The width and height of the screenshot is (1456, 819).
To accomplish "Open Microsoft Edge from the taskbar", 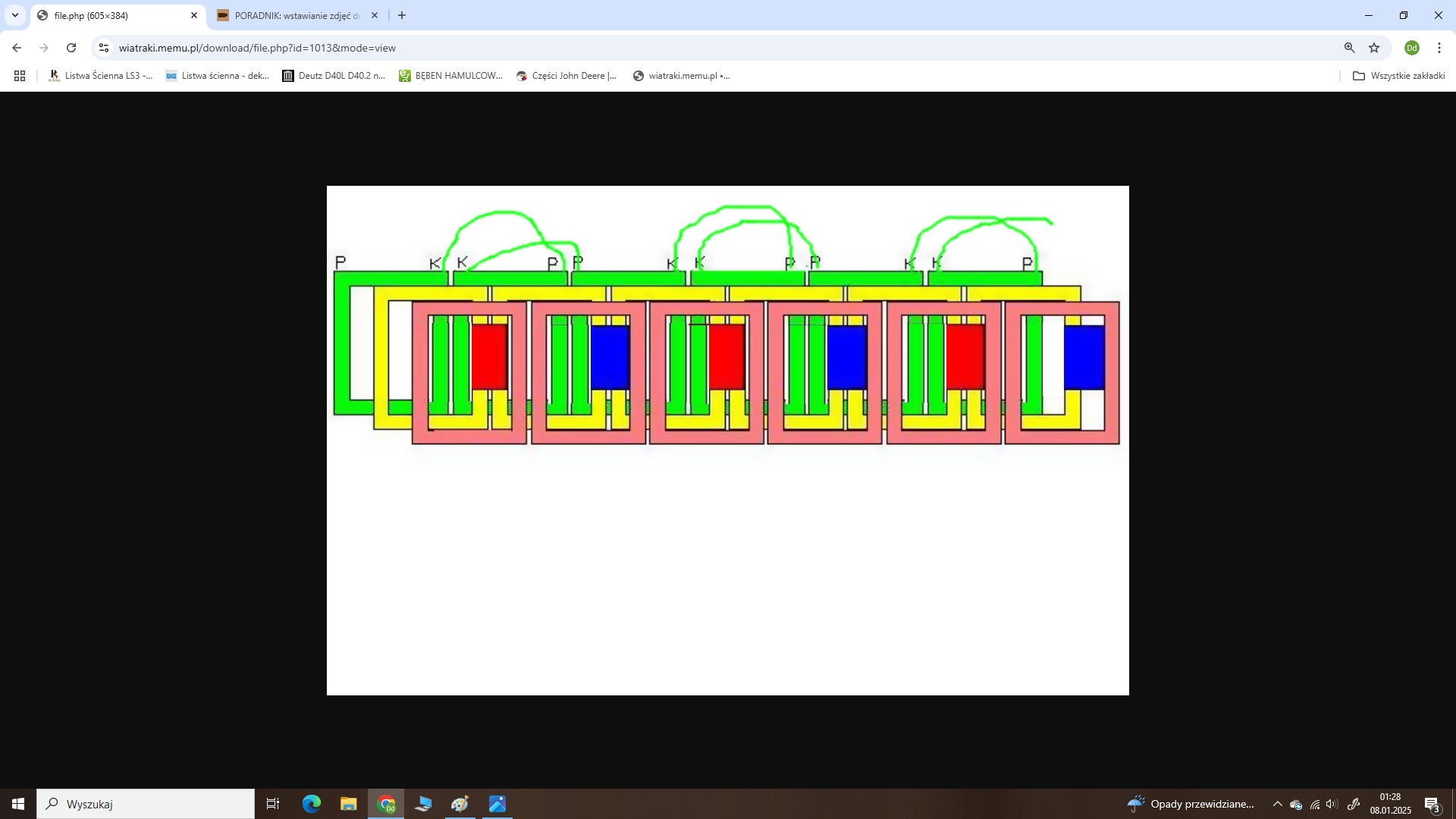I will pos(311,804).
